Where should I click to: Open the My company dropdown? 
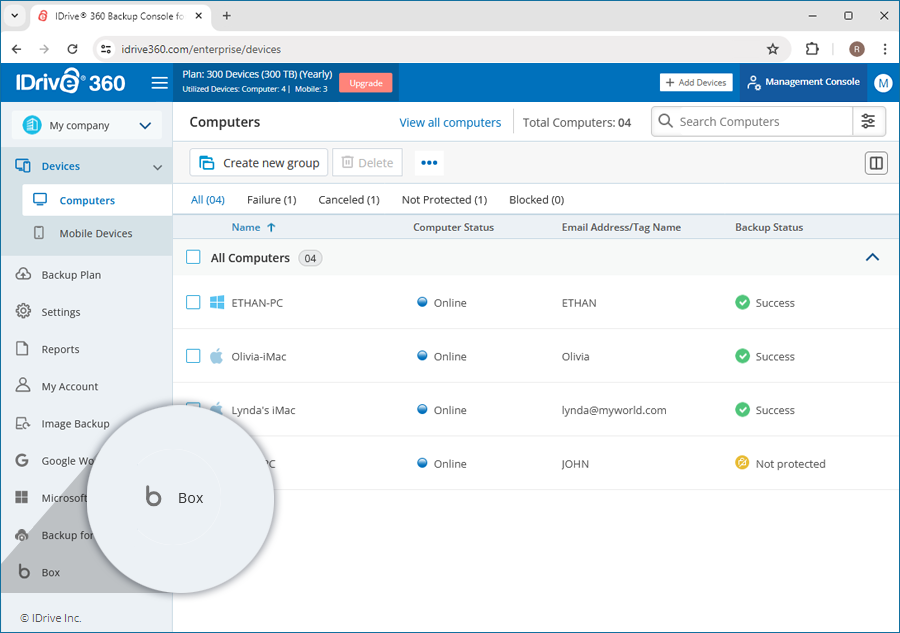87,125
